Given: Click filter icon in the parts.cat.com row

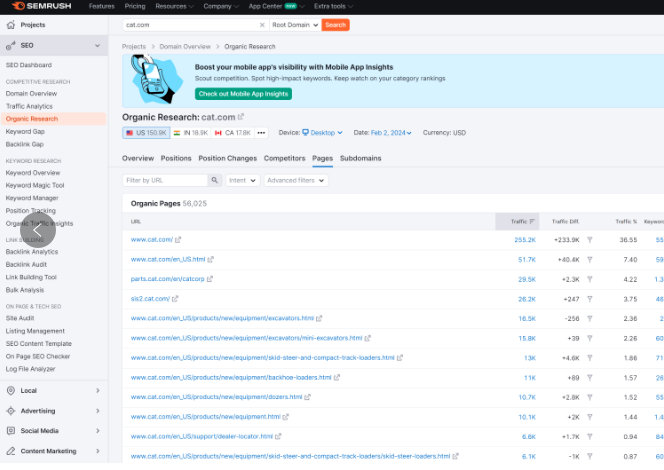Looking at the screenshot, I should [589, 279].
